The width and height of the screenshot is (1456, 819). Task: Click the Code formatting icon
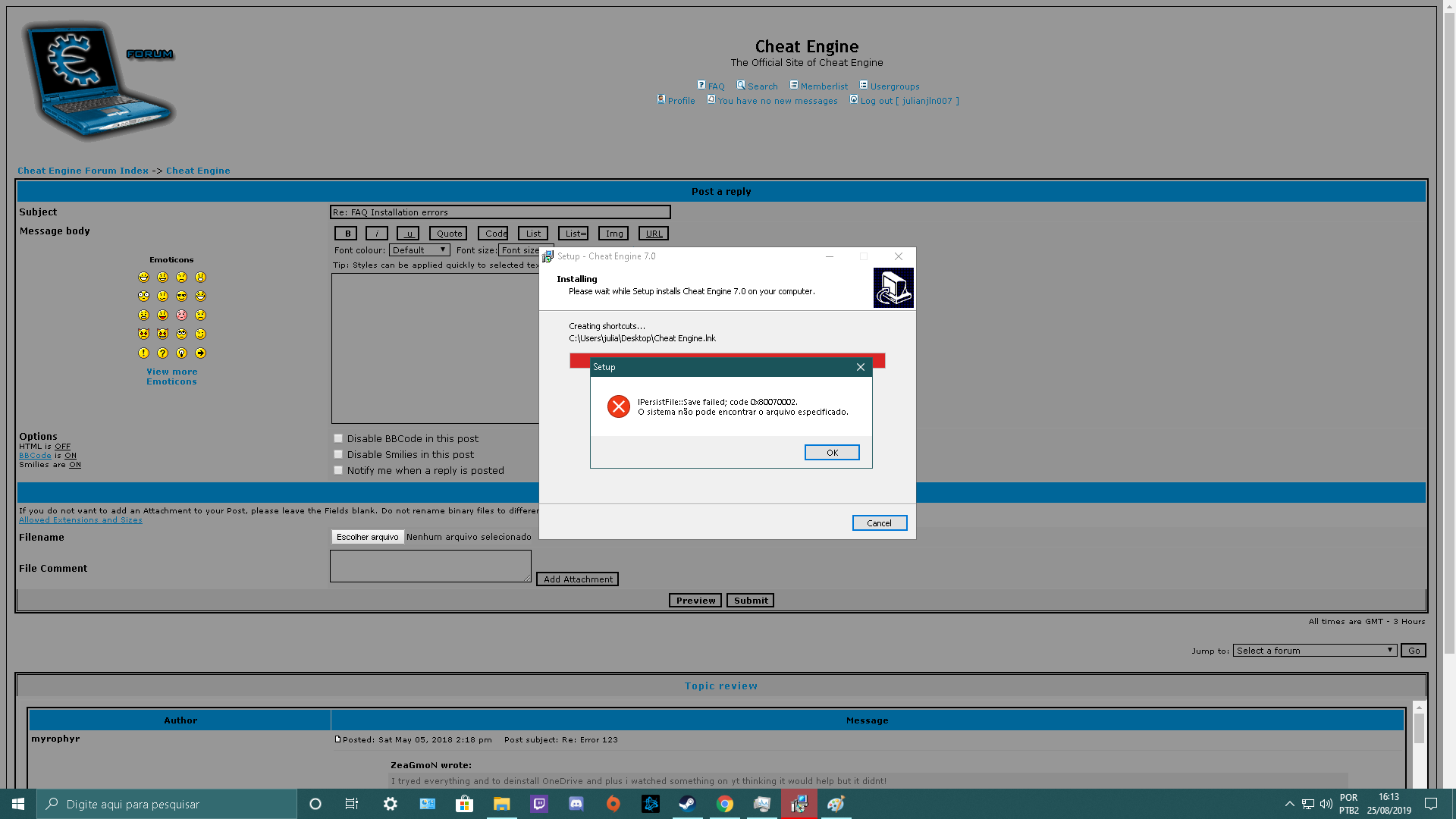(x=494, y=233)
